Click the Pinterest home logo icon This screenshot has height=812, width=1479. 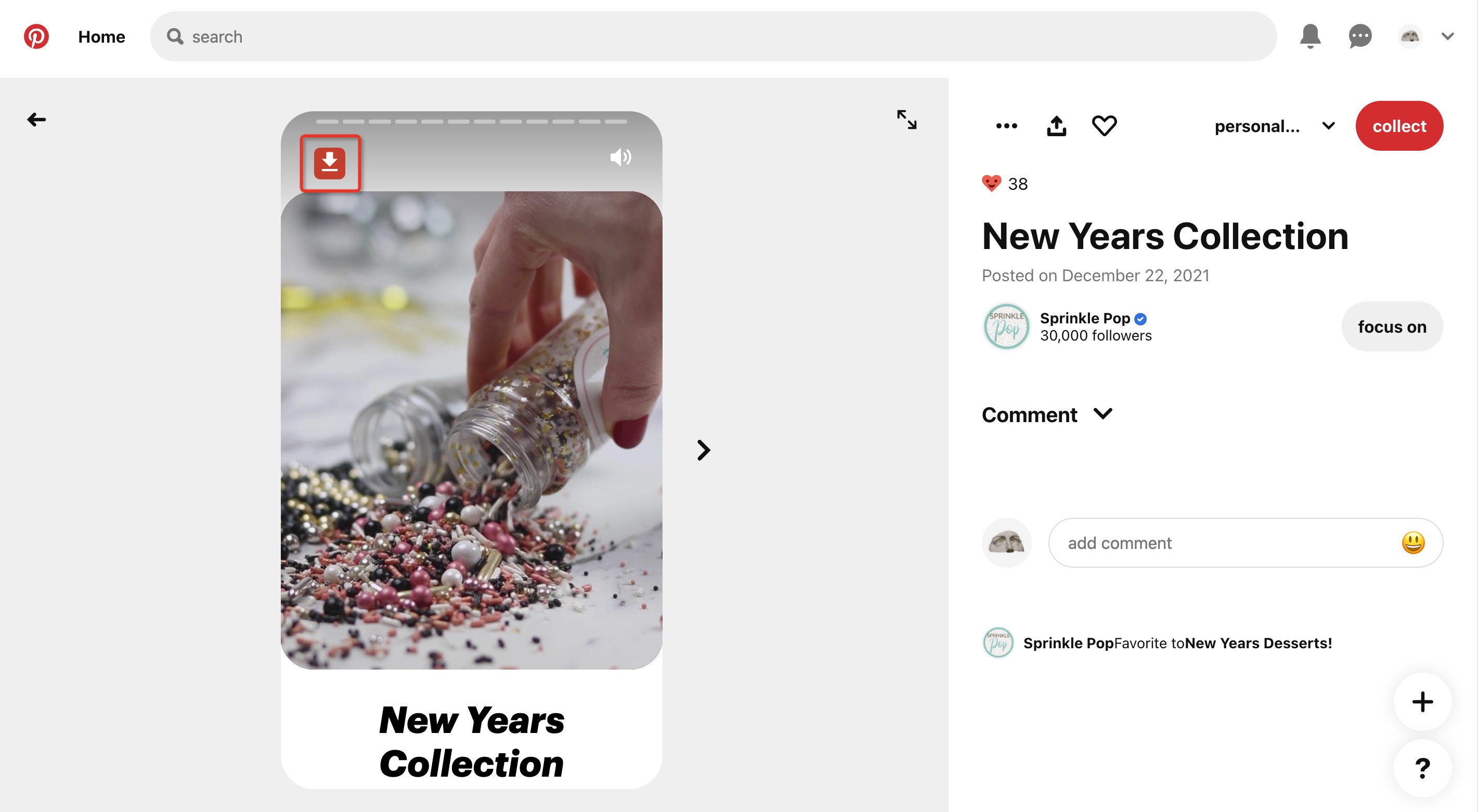[x=36, y=36]
